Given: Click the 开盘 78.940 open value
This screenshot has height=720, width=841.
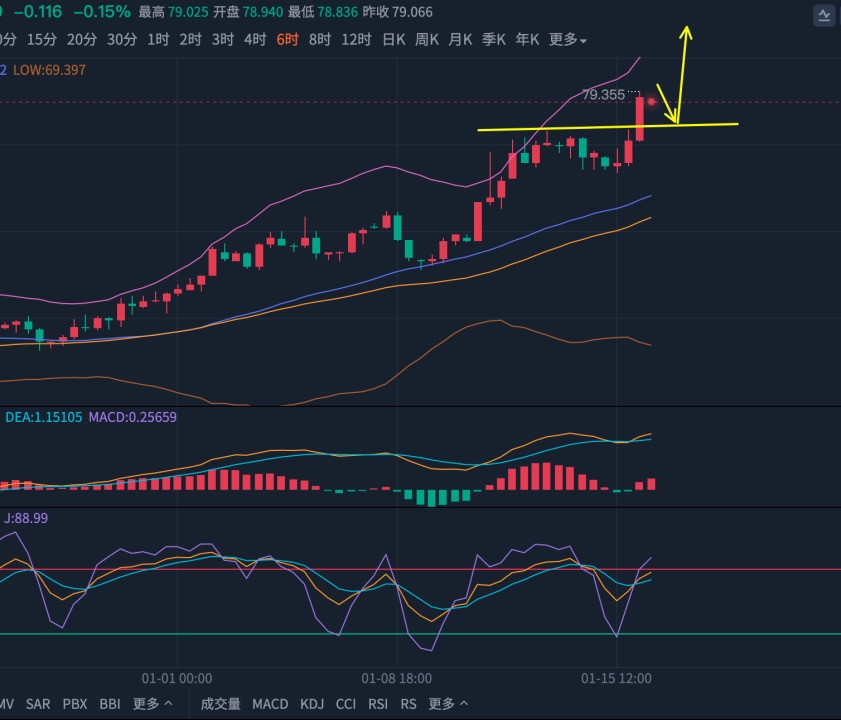Looking at the screenshot, I should click(x=248, y=12).
